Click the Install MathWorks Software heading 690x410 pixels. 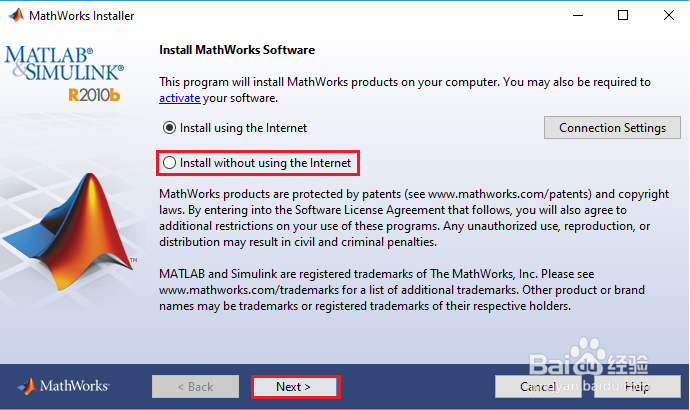tap(237, 50)
